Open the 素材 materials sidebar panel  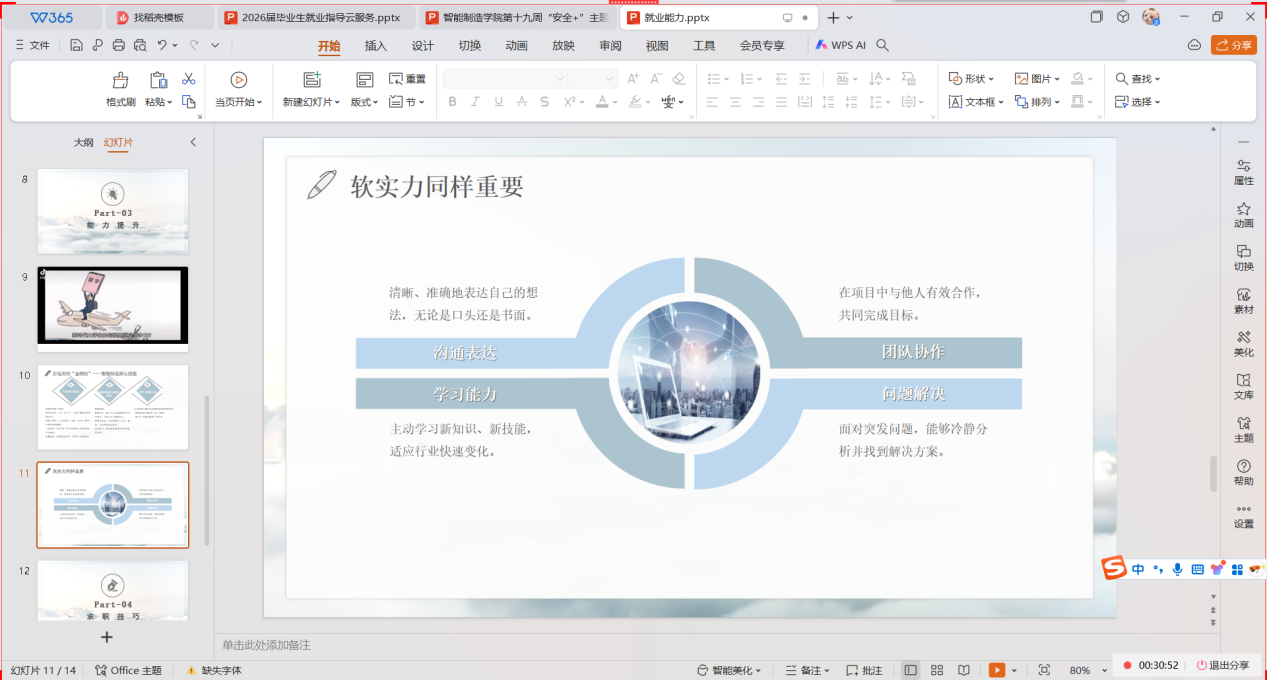[x=1243, y=301]
